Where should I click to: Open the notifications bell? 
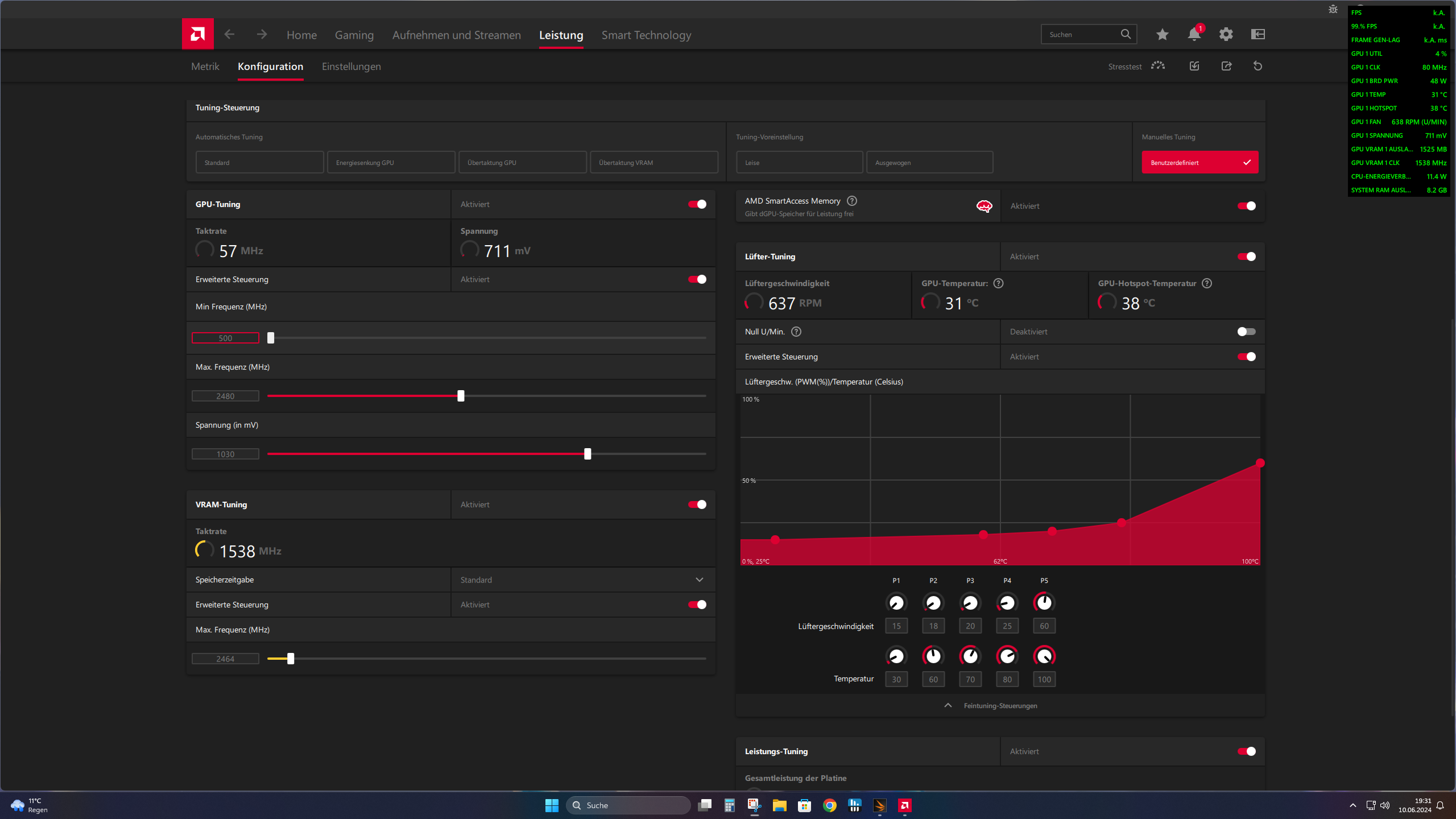pyautogui.click(x=1194, y=35)
